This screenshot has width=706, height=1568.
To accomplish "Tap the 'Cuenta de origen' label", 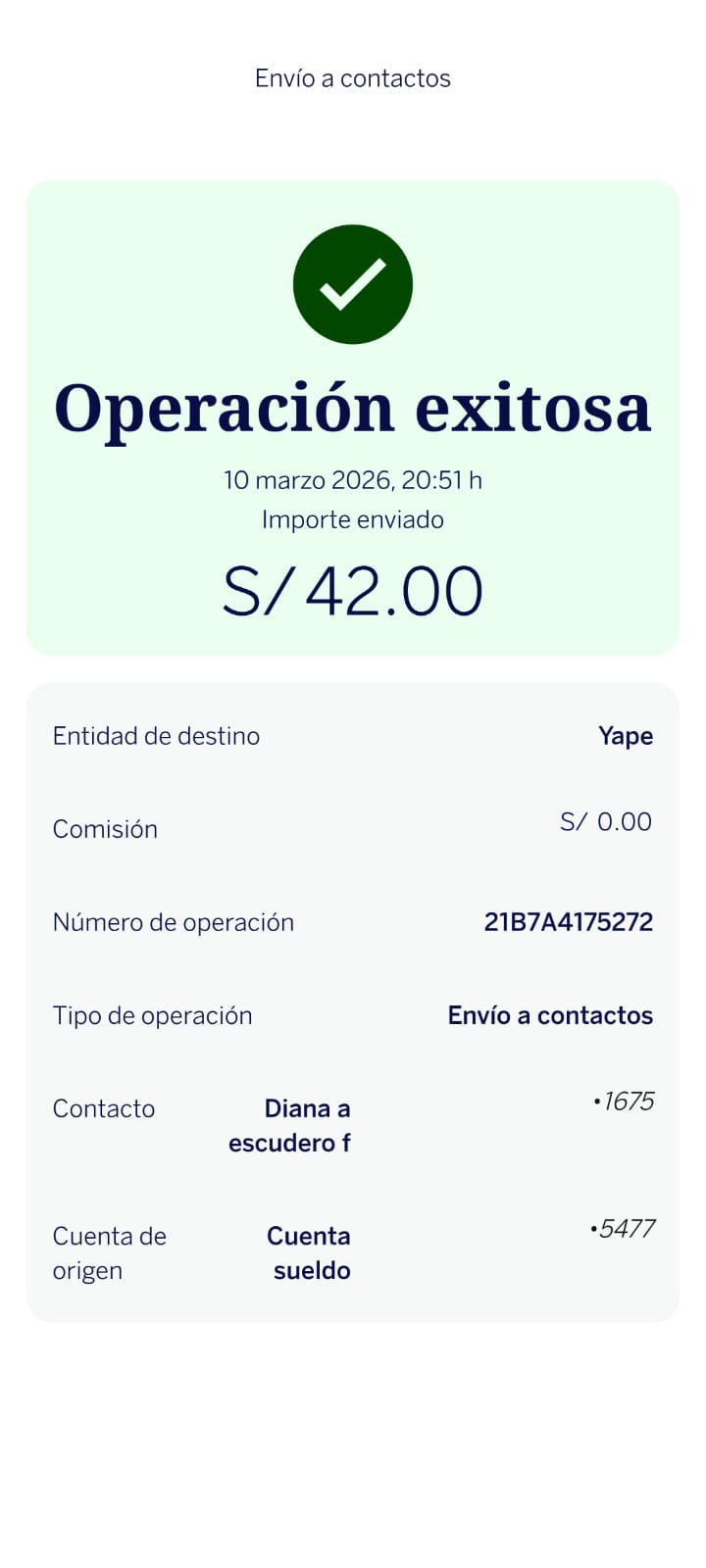I will 109,1253.
